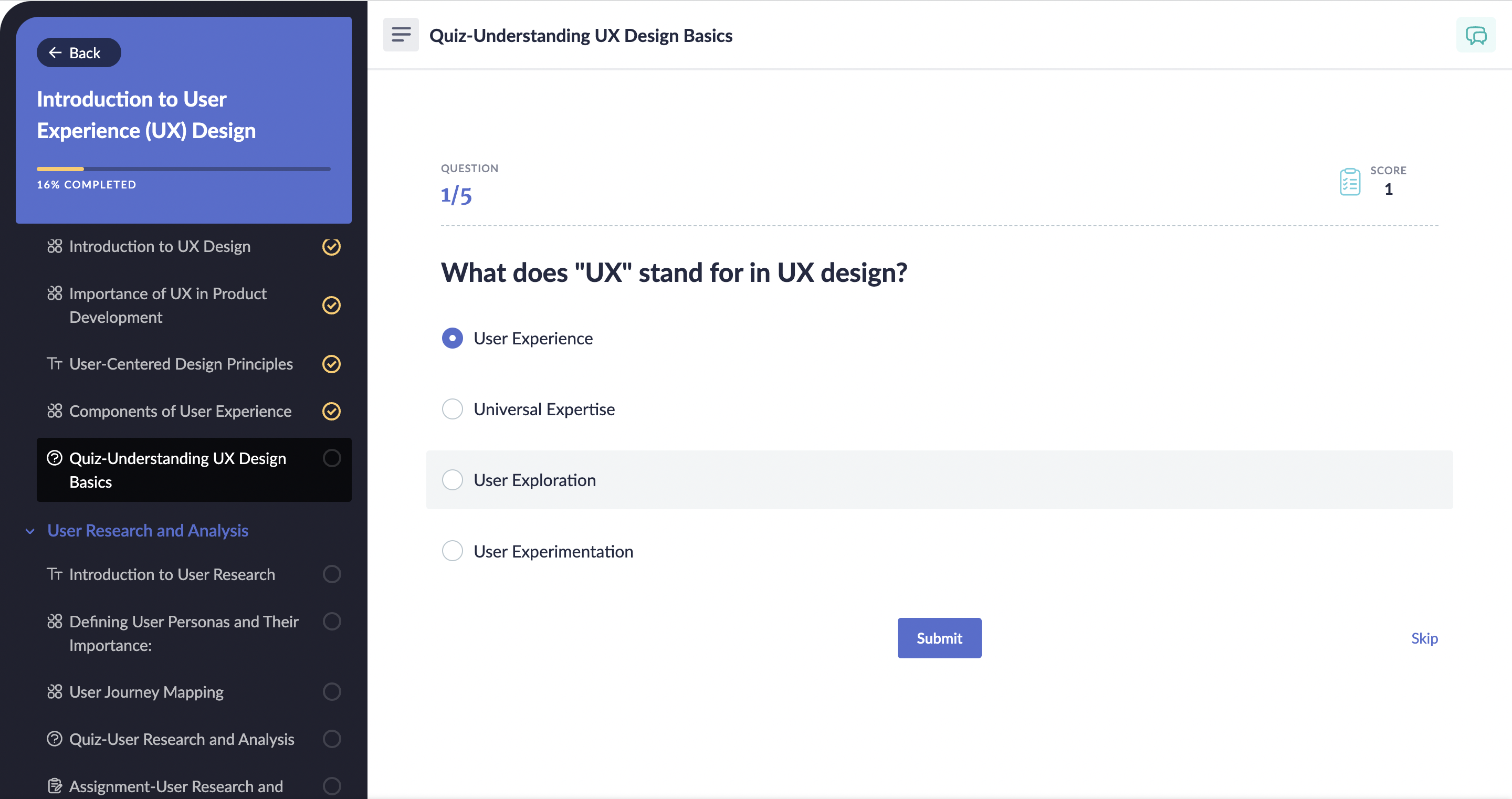Viewport: 1512px width, 799px height.
Task: Click the header title Quiz-Understanding UX Design Basics
Action: pos(581,36)
